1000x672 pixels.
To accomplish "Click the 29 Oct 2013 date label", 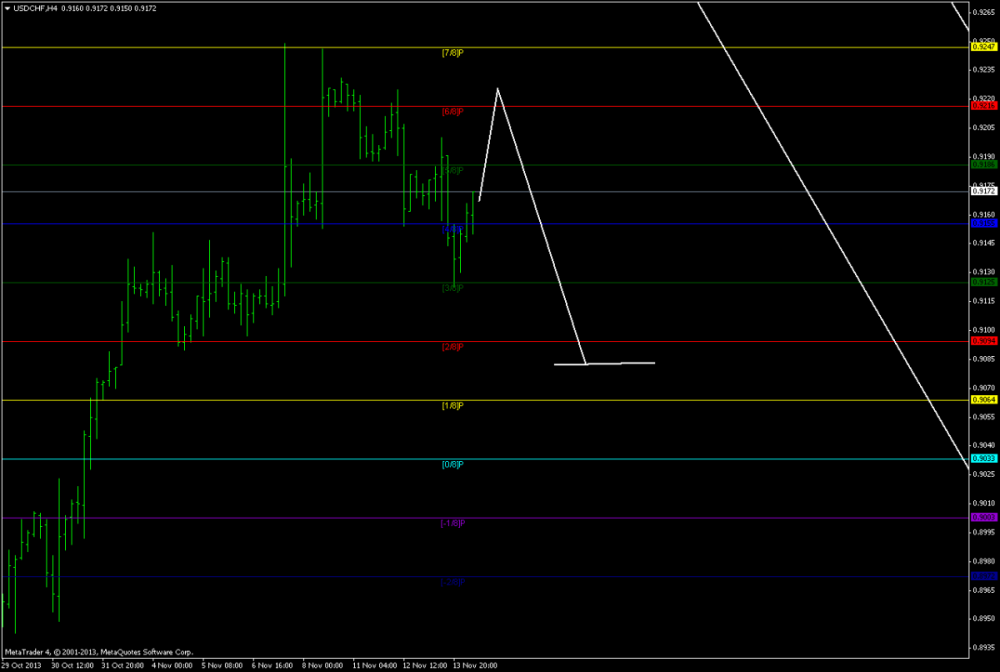I will [x=22, y=664].
